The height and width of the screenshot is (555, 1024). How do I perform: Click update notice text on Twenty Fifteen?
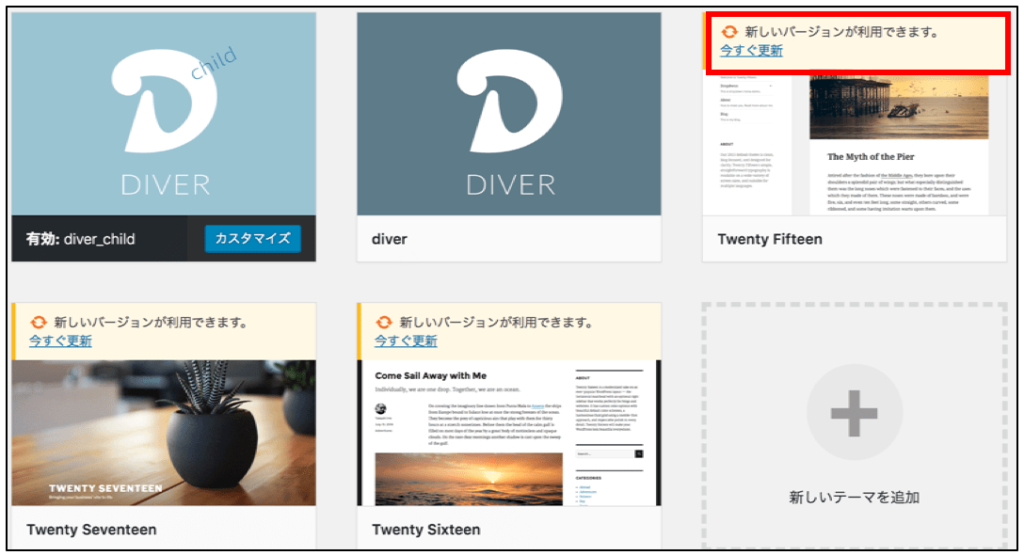(x=842, y=31)
